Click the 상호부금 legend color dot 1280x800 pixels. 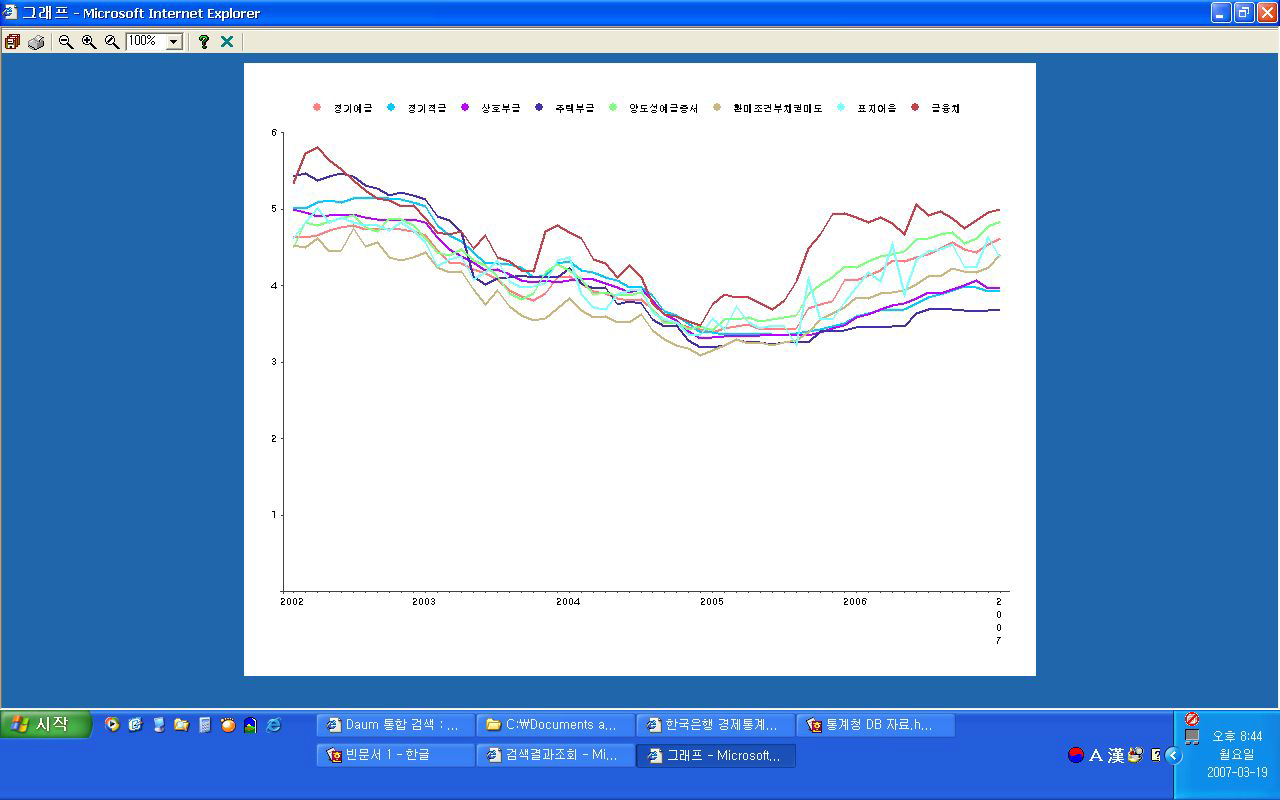pos(465,107)
